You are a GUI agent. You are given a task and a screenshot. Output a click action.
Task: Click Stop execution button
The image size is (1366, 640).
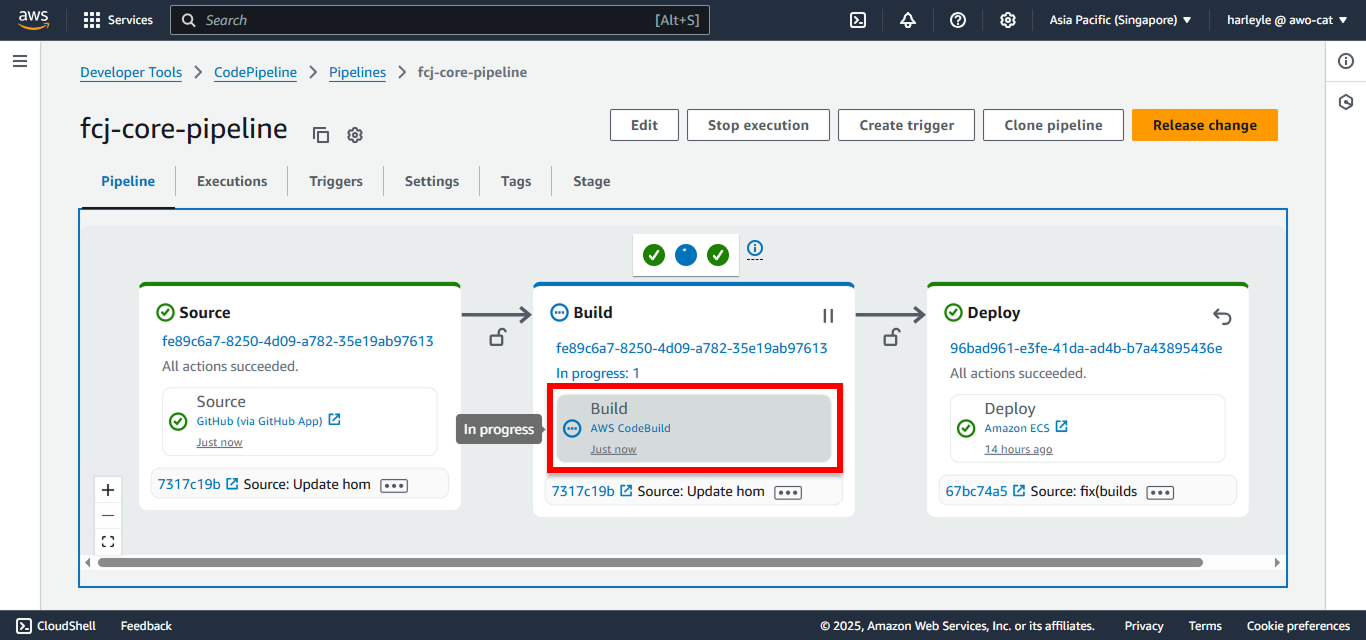coord(758,125)
